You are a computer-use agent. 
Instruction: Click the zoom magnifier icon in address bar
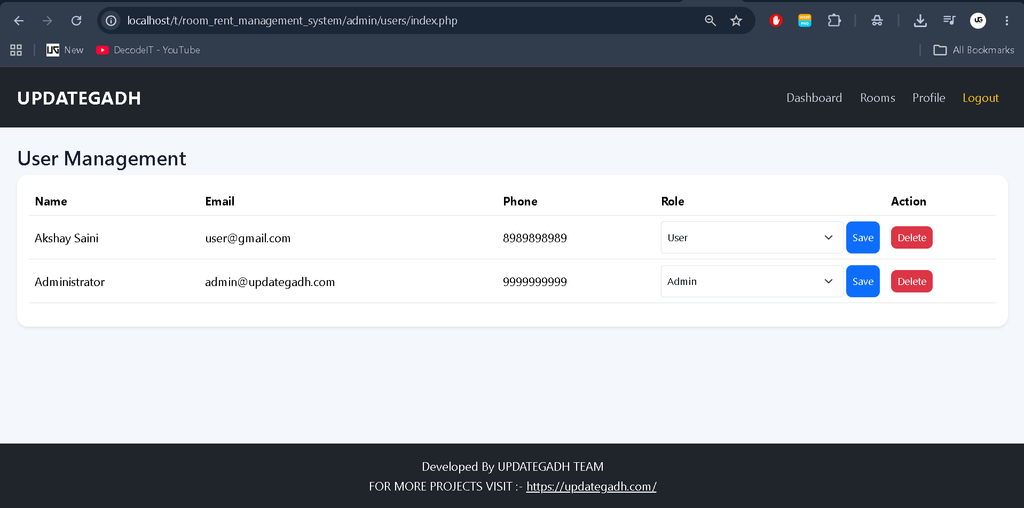[x=711, y=21]
